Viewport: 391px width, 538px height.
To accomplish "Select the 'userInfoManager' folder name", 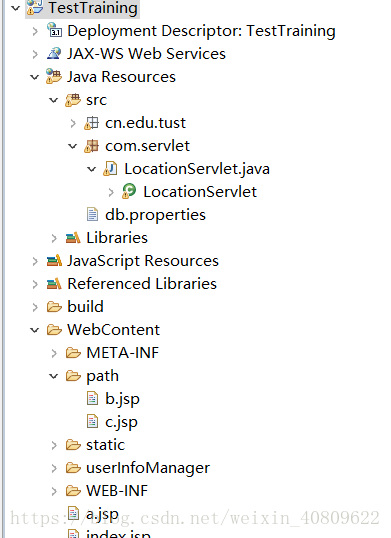I will point(148,468).
